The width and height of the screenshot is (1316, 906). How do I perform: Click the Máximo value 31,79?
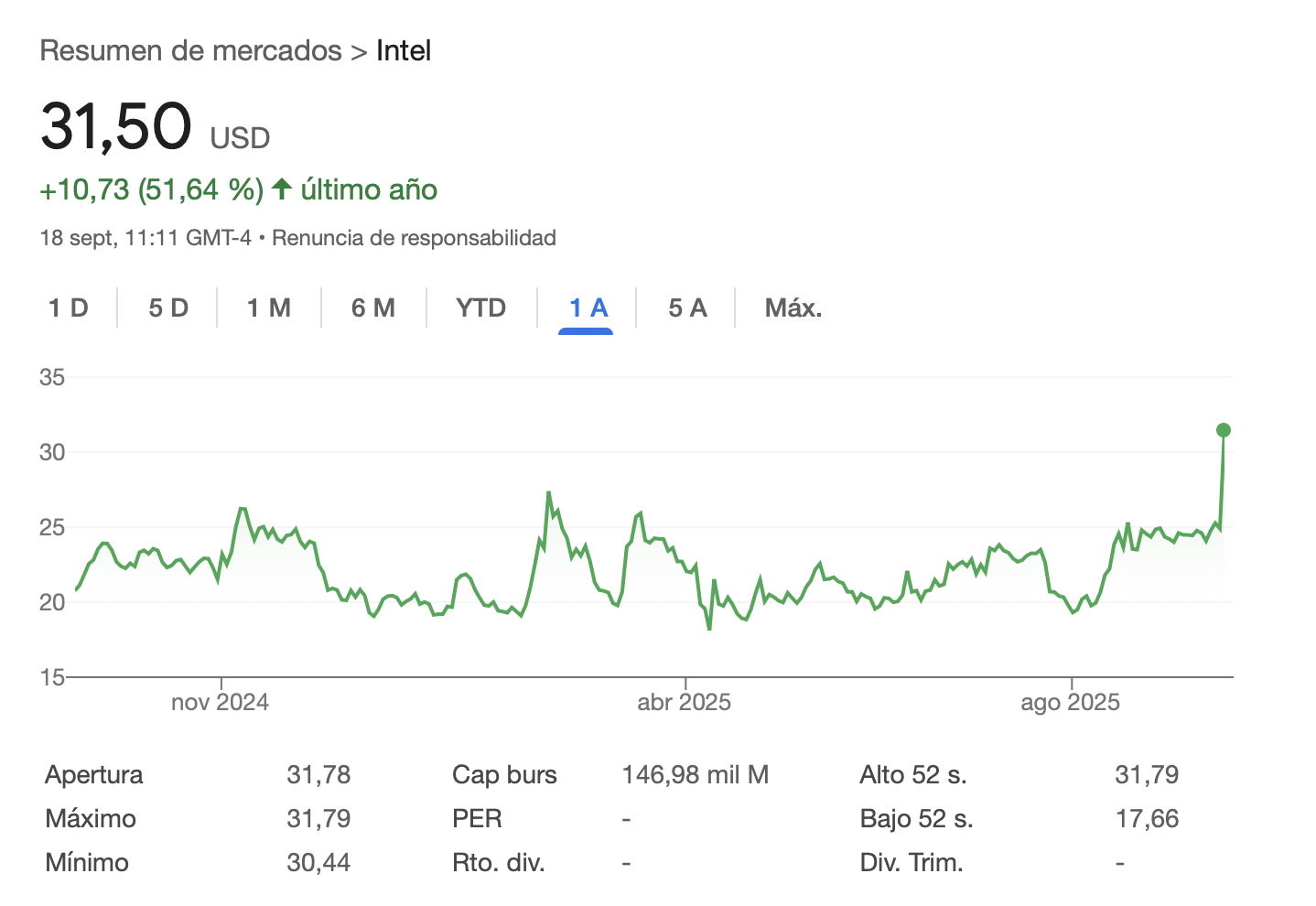pyautogui.click(x=318, y=819)
